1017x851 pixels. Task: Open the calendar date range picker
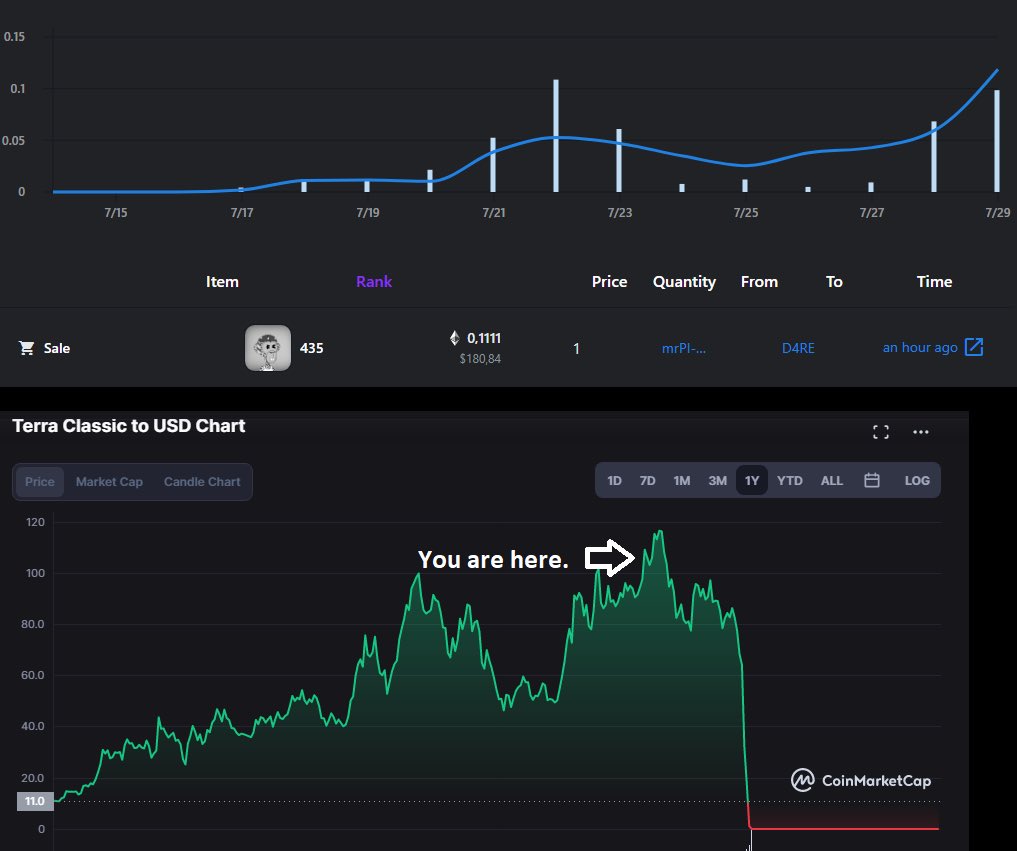coord(871,480)
